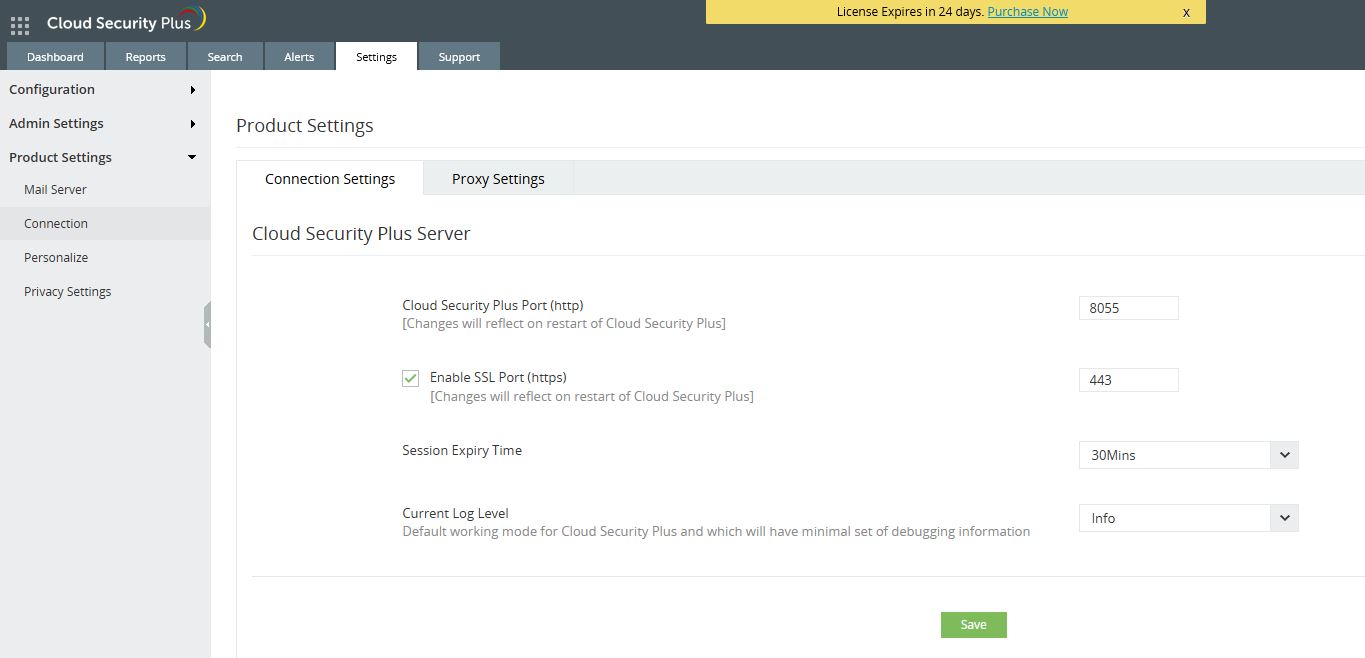Switch to Proxy Settings tab

[x=498, y=179]
